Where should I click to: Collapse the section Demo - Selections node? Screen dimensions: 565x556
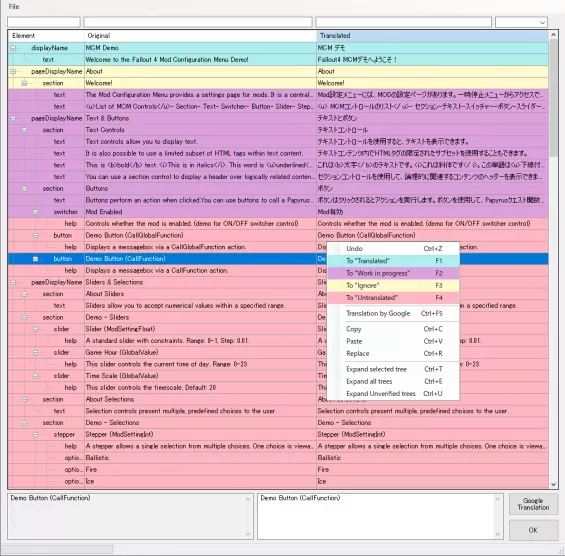(x=24, y=423)
